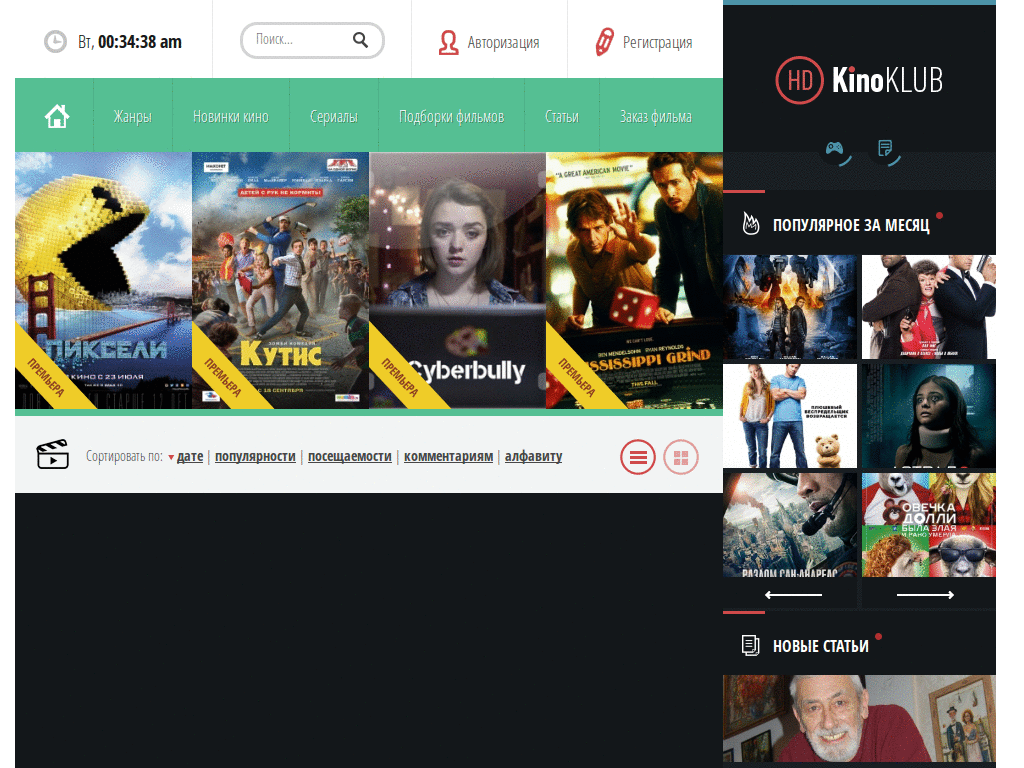Open the robots movie thumbnail in popular
The image size is (1024, 768).
point(790,307)
